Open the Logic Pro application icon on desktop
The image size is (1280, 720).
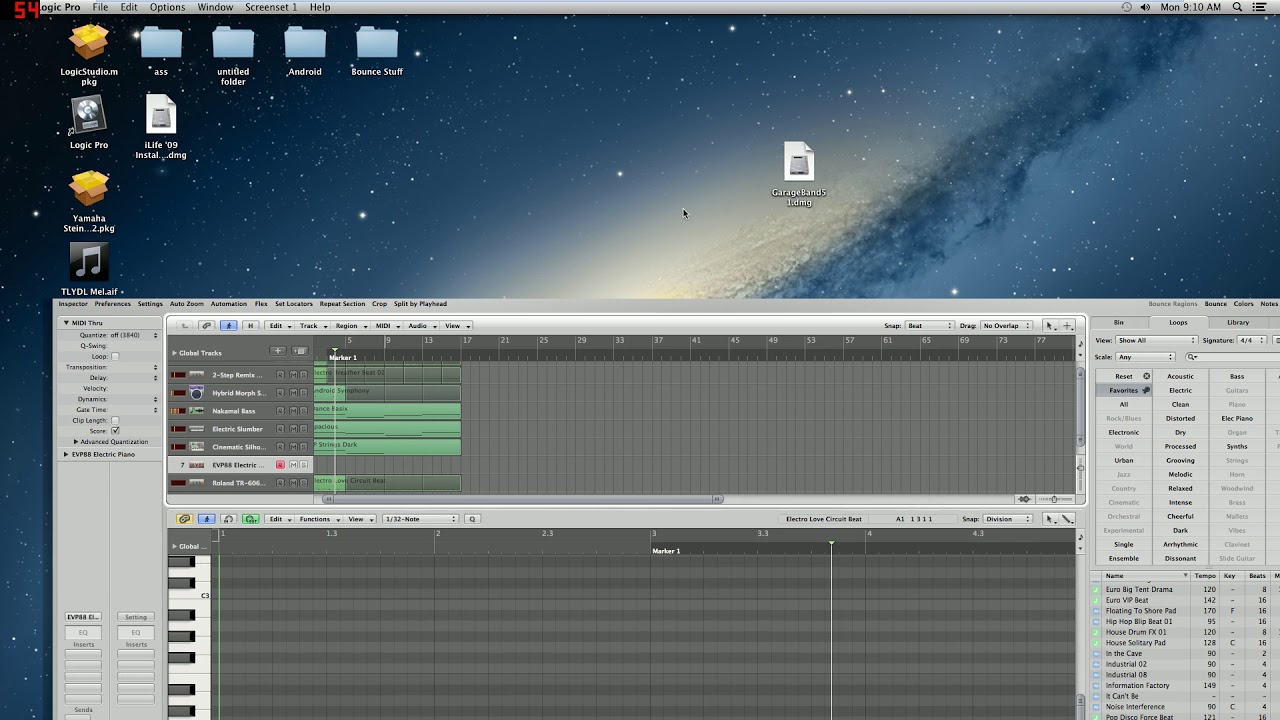coord(89,116)
